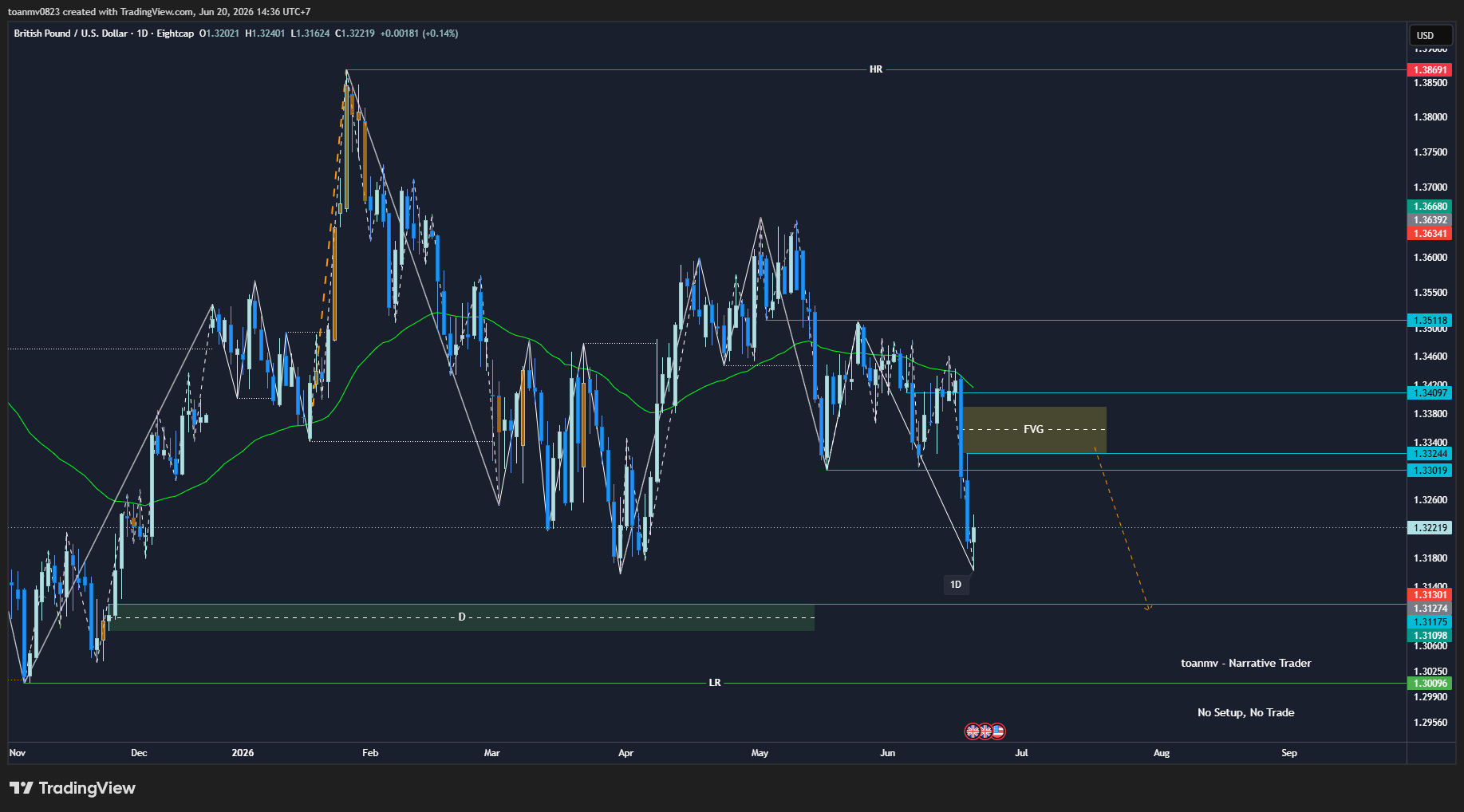Click the 1.38691 red price label
This screenshot has height=812, width=1464.
tap(1430, 70)
